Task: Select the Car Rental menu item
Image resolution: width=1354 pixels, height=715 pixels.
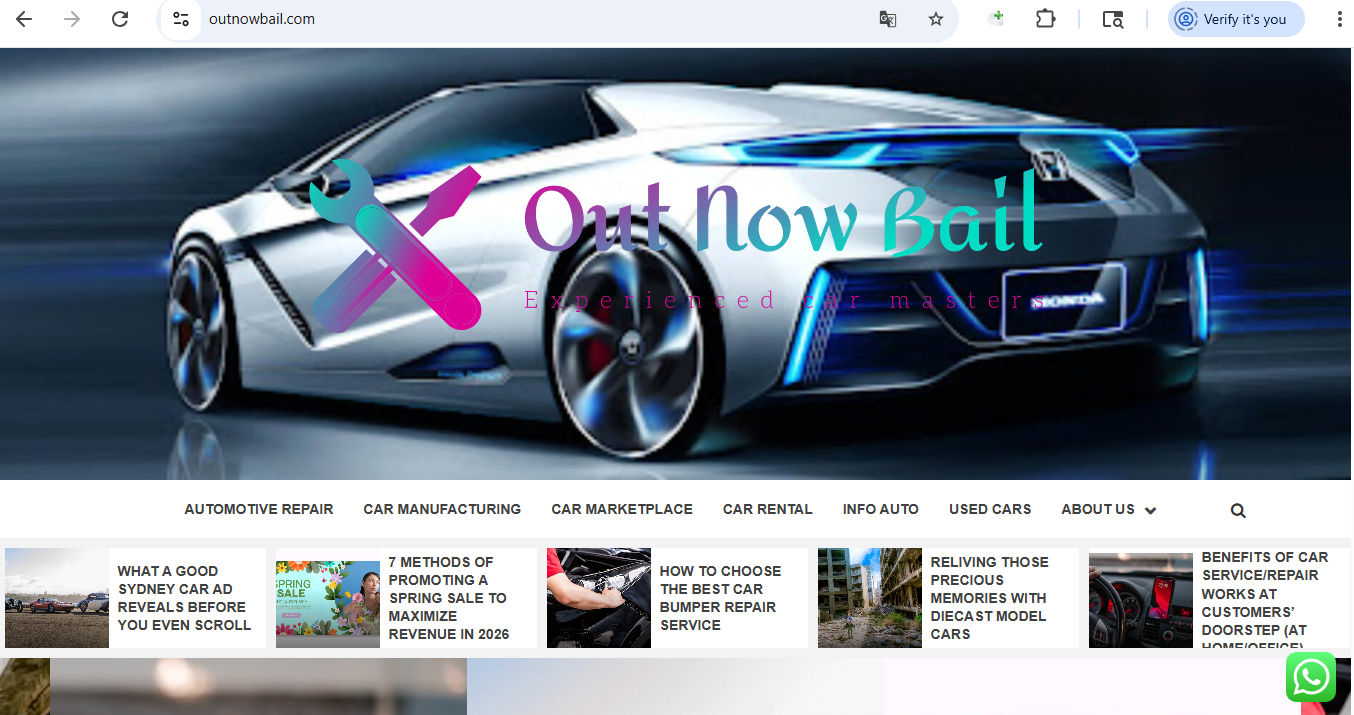Action: pos(768,509)
